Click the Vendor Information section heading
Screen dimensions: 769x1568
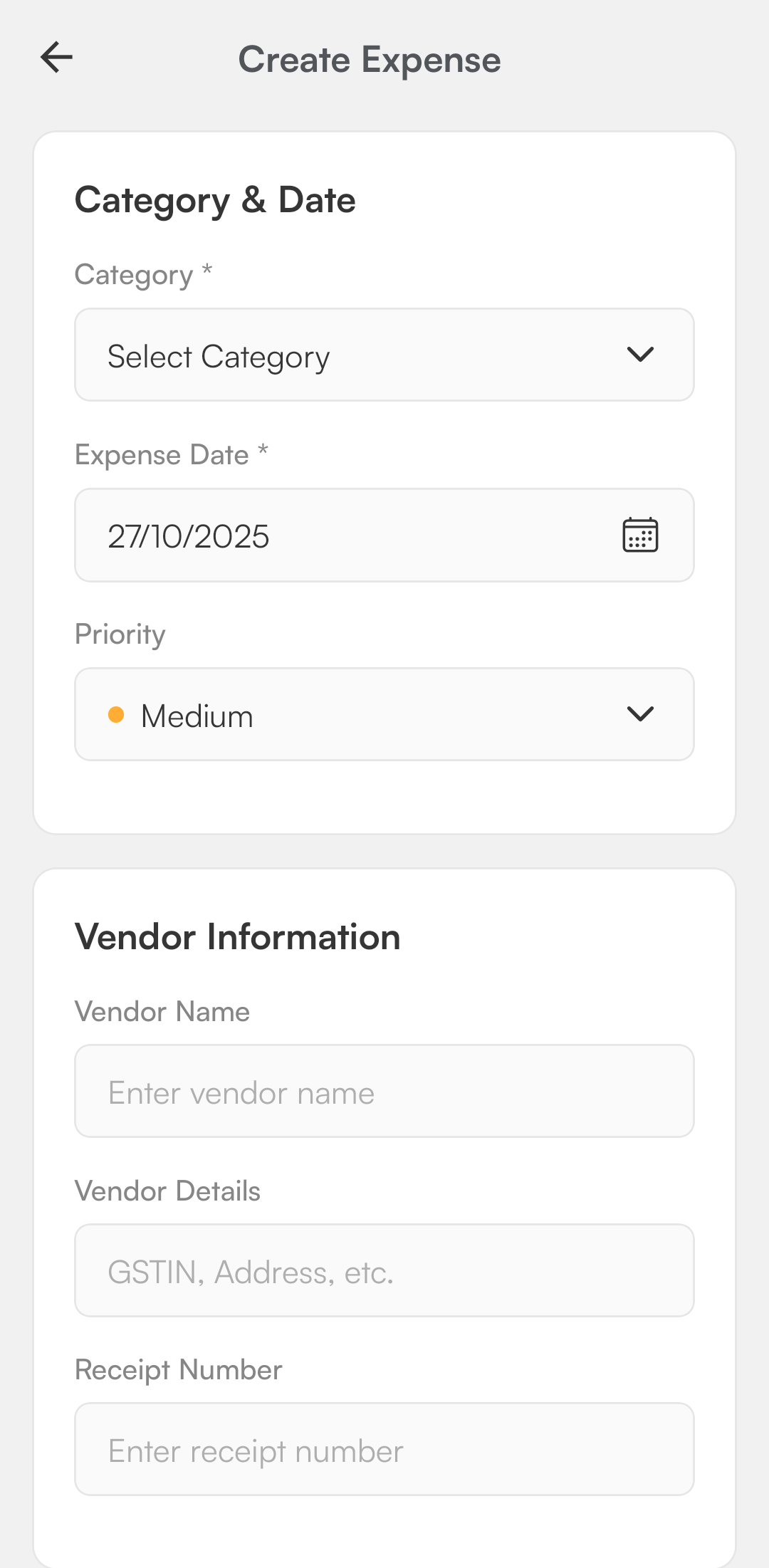coord(238,936)
